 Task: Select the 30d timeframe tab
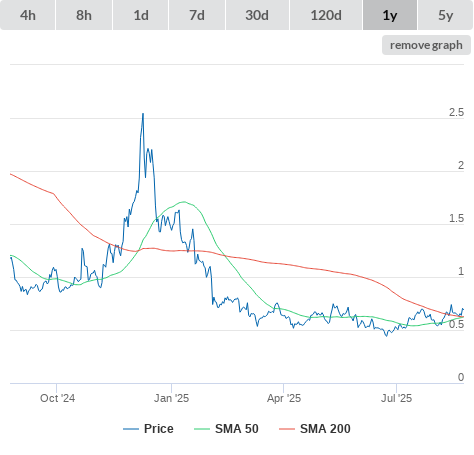click(257, 15)
